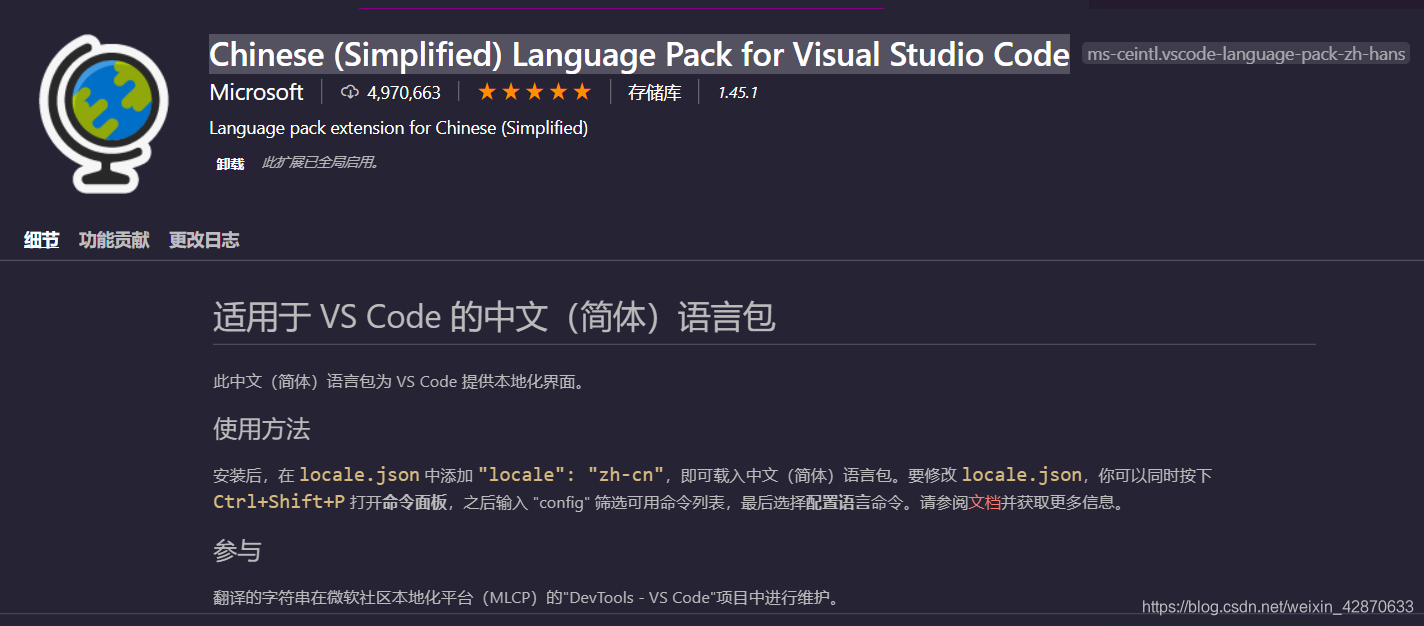Click the cloud download count icon
The height and width of the screenshot is (626, 1424).
click(350, 92)
